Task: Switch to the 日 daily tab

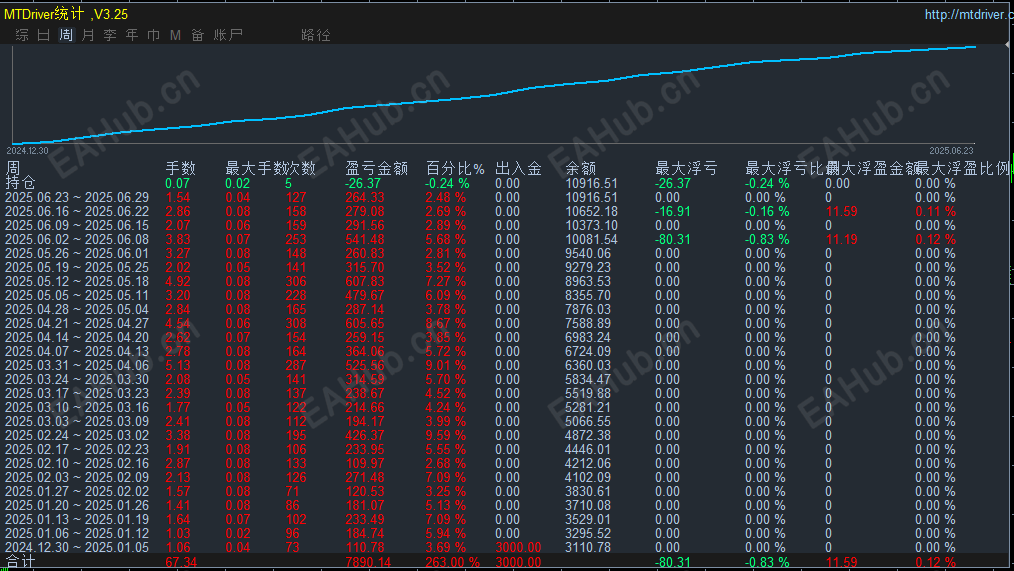Action: [x=43, y=35]
